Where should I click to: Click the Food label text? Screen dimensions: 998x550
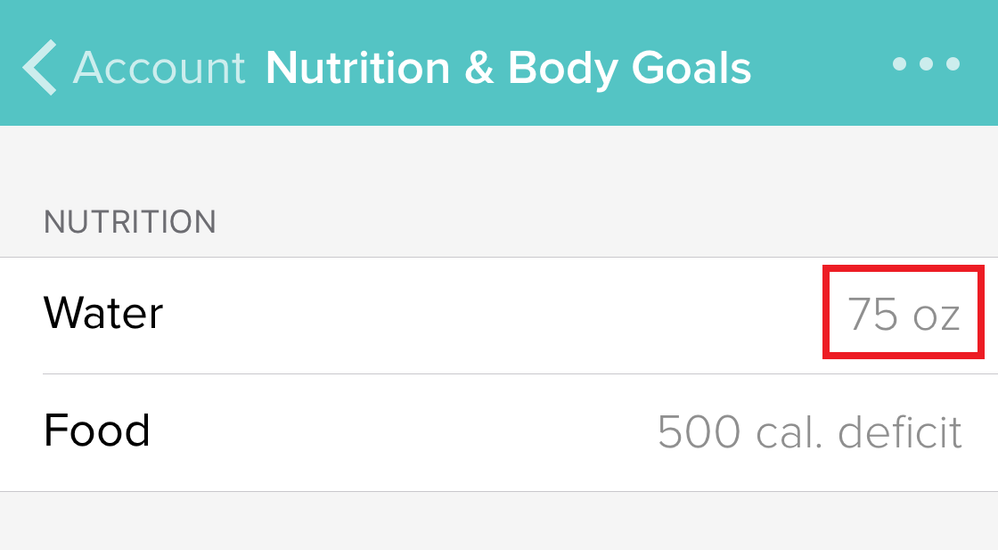tap(97, 431)
